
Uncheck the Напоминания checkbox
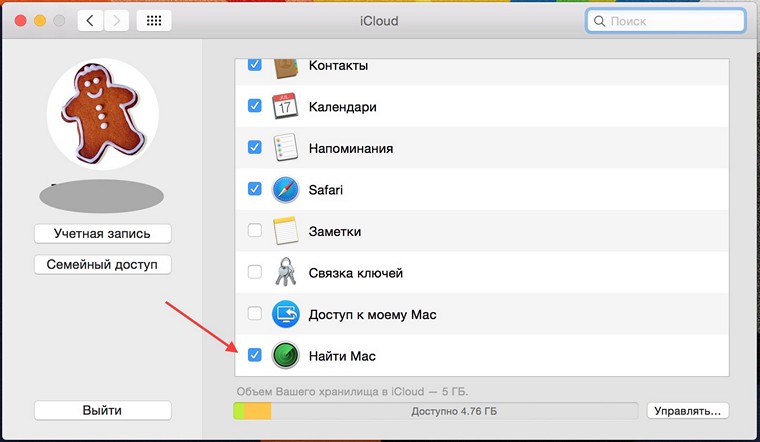click(254, 147)
